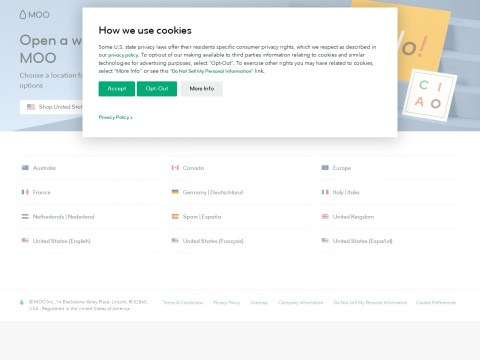Select the Germany flag icon
480x360 pixels.
[x=175, y=192]
